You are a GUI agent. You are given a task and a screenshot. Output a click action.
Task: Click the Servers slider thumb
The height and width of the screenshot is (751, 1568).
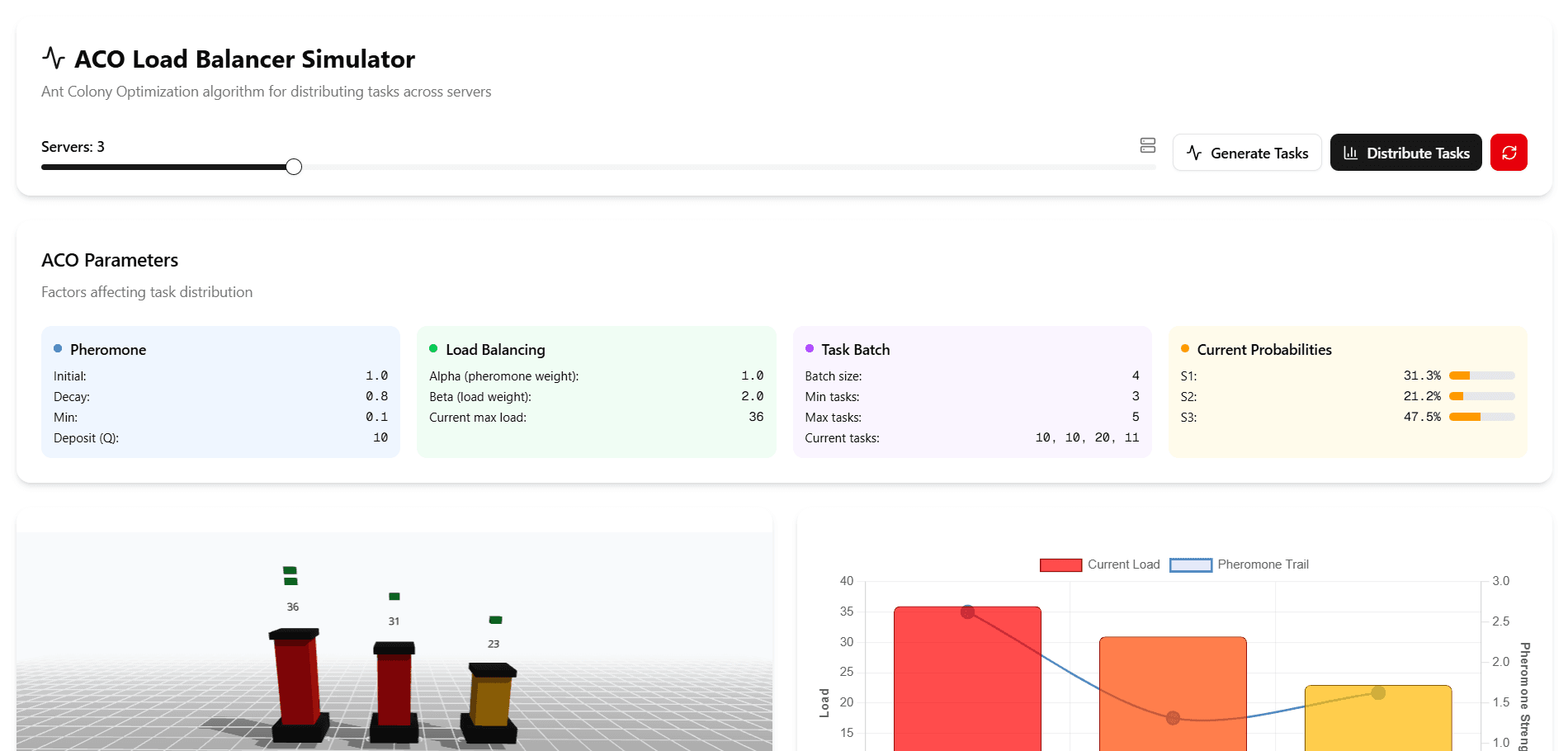[x=294, y=167]
